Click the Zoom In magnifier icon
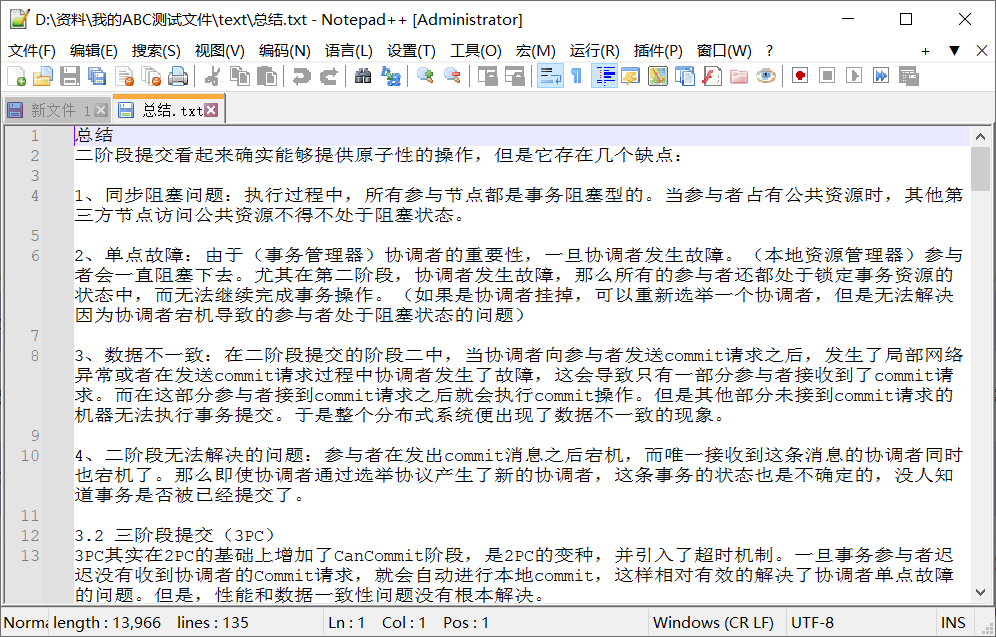Viewport: 996px width, 637px height. pos(425,76)
